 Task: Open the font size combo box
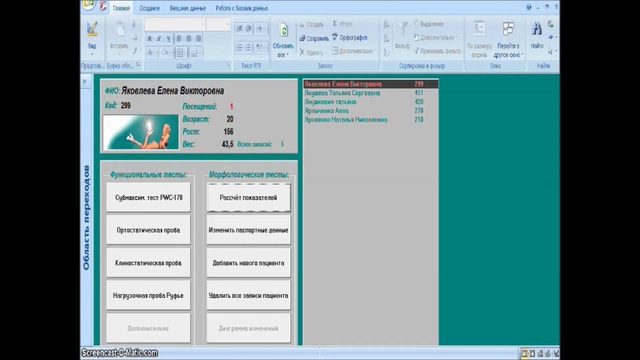(x=218, y=24)
